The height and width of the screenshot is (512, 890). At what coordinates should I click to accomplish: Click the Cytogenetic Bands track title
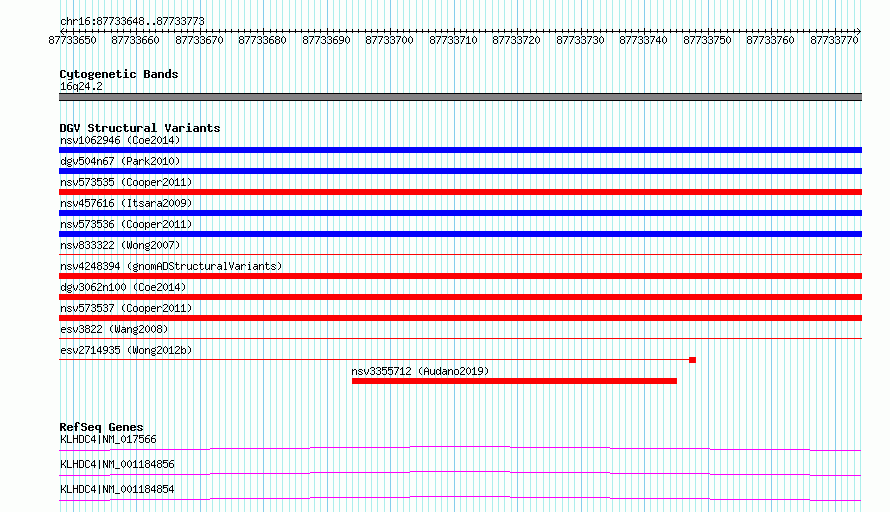[119, 74]
